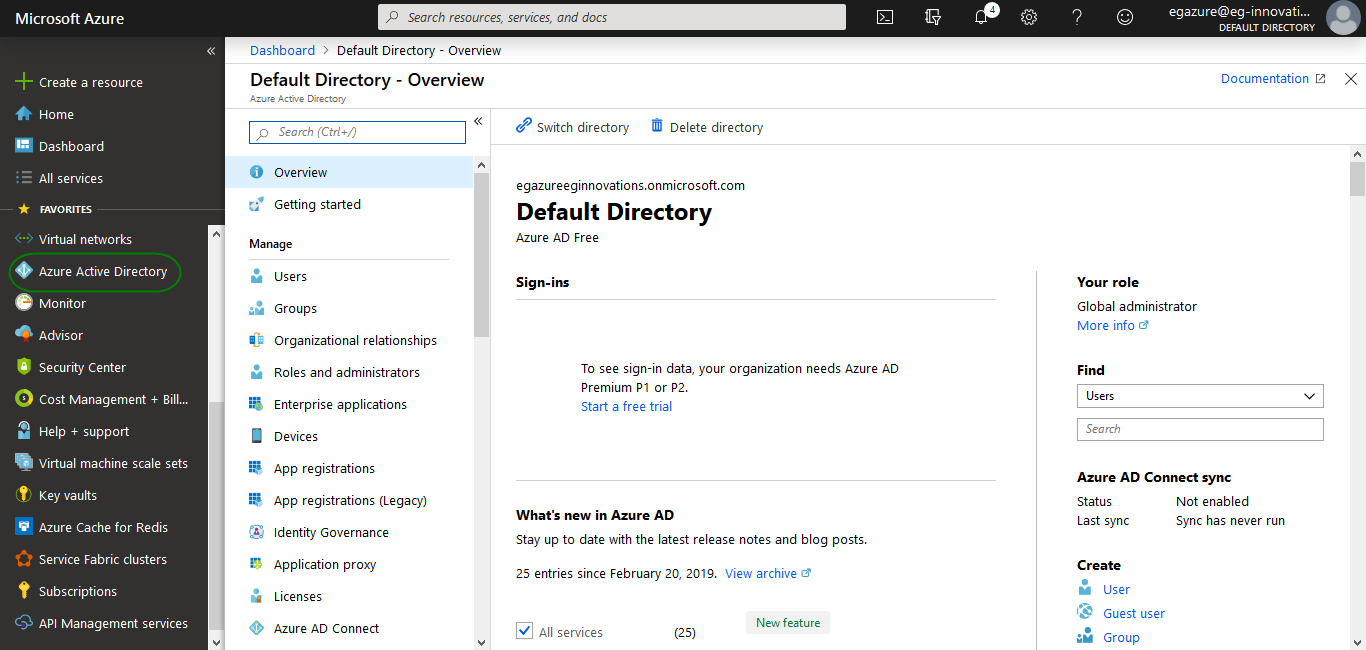This screenshot has height=650, width=1366.
Task: Click the Service Fabric clusters icon
Action: 24,559
